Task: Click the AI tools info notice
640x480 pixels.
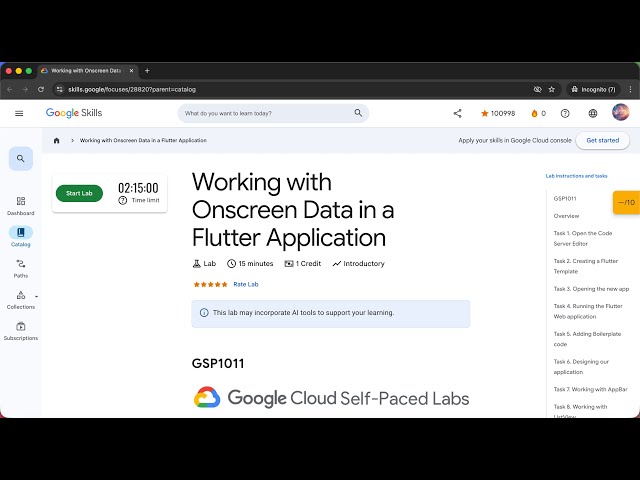Action: point(331,313)
